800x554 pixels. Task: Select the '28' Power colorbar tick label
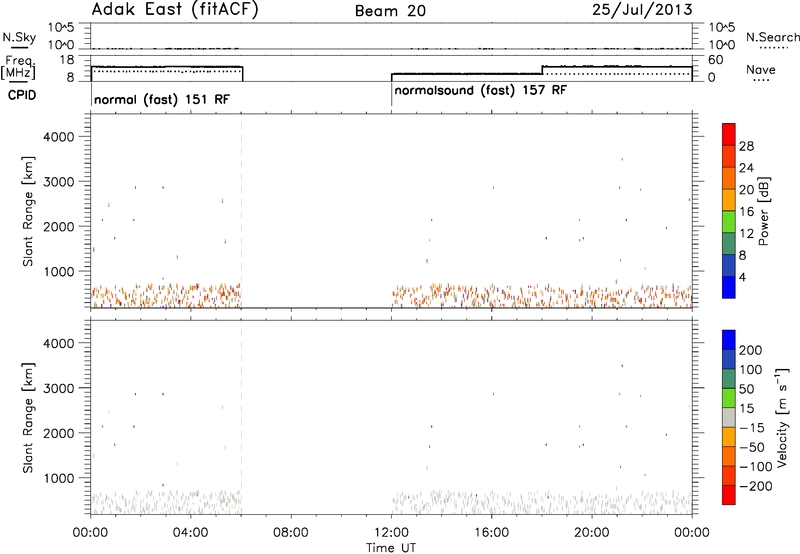point(746,146)
